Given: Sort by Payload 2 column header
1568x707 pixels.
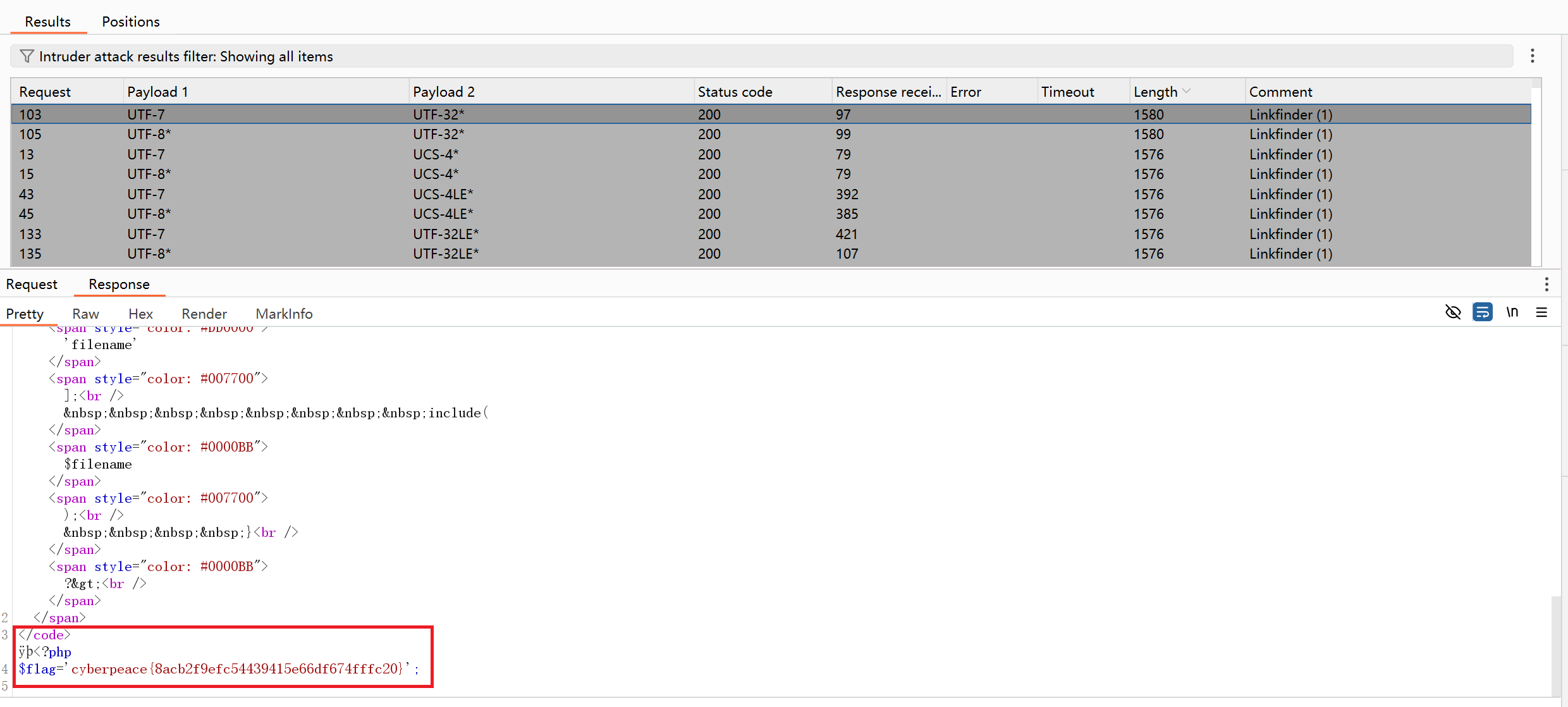Looking at the screenshot, I should click(443, 92).
